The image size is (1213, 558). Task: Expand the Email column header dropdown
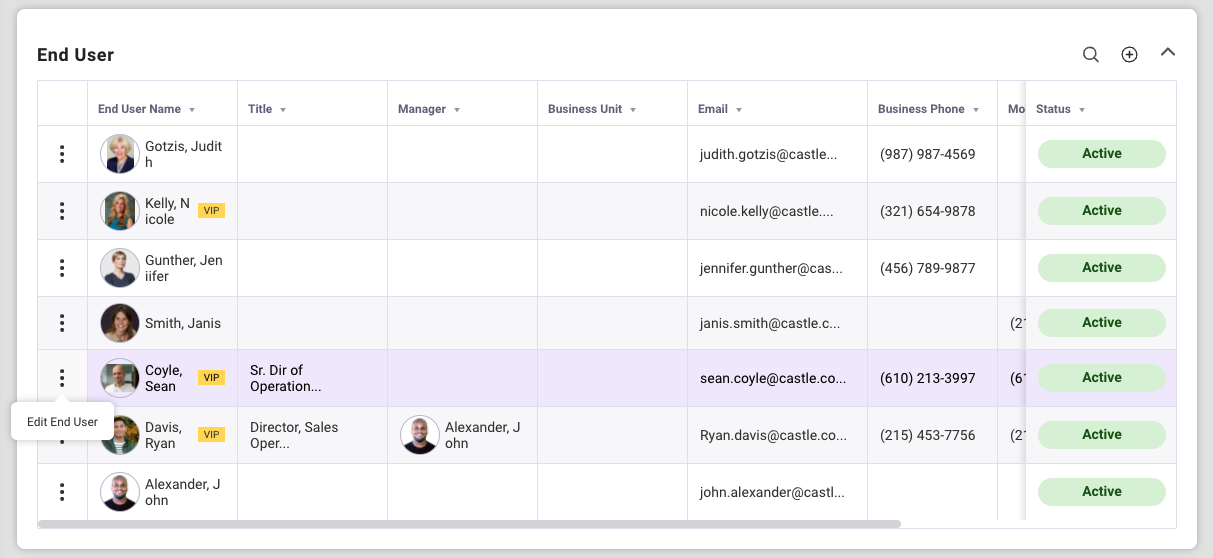tap(739, 110)
